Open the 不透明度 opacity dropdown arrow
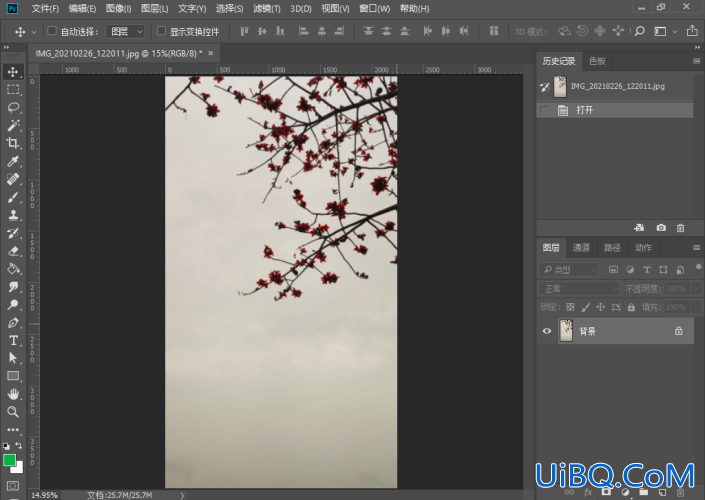The width and height of the screenshot is (705, 500). click(696, 288)
